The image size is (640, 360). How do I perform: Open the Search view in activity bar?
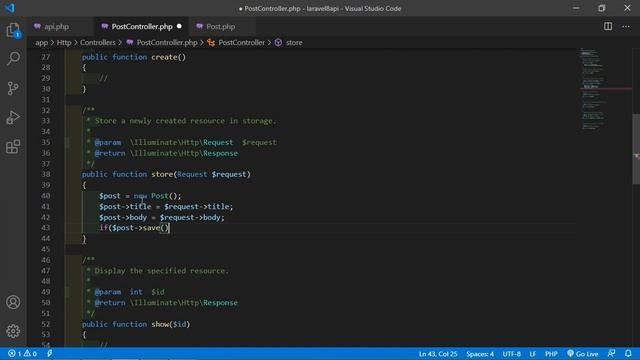pyautogui.click(x=13, y=58)
